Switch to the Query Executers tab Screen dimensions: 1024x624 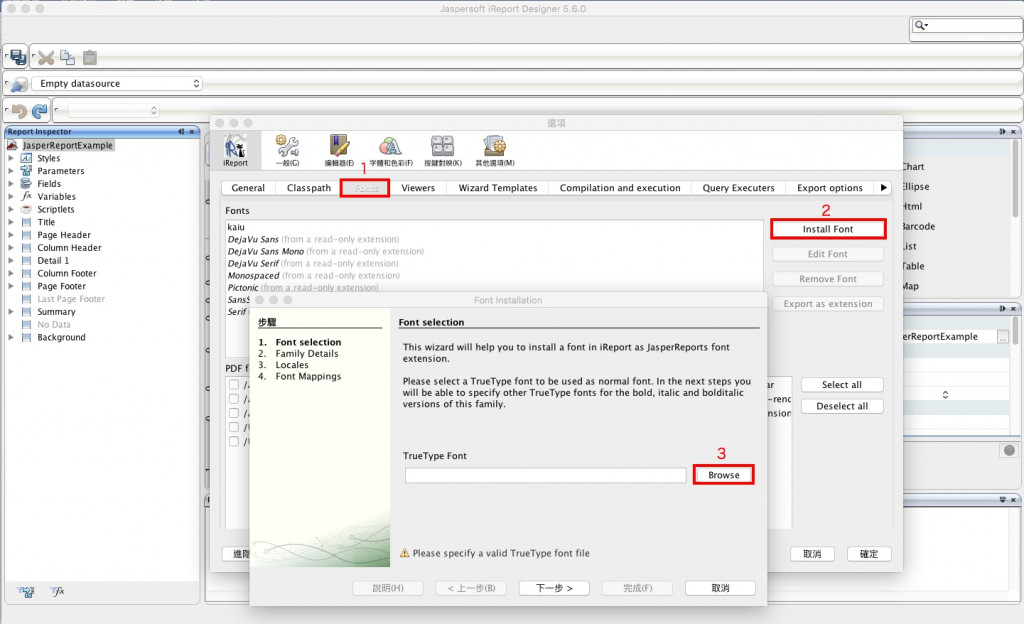coord(739,188)
